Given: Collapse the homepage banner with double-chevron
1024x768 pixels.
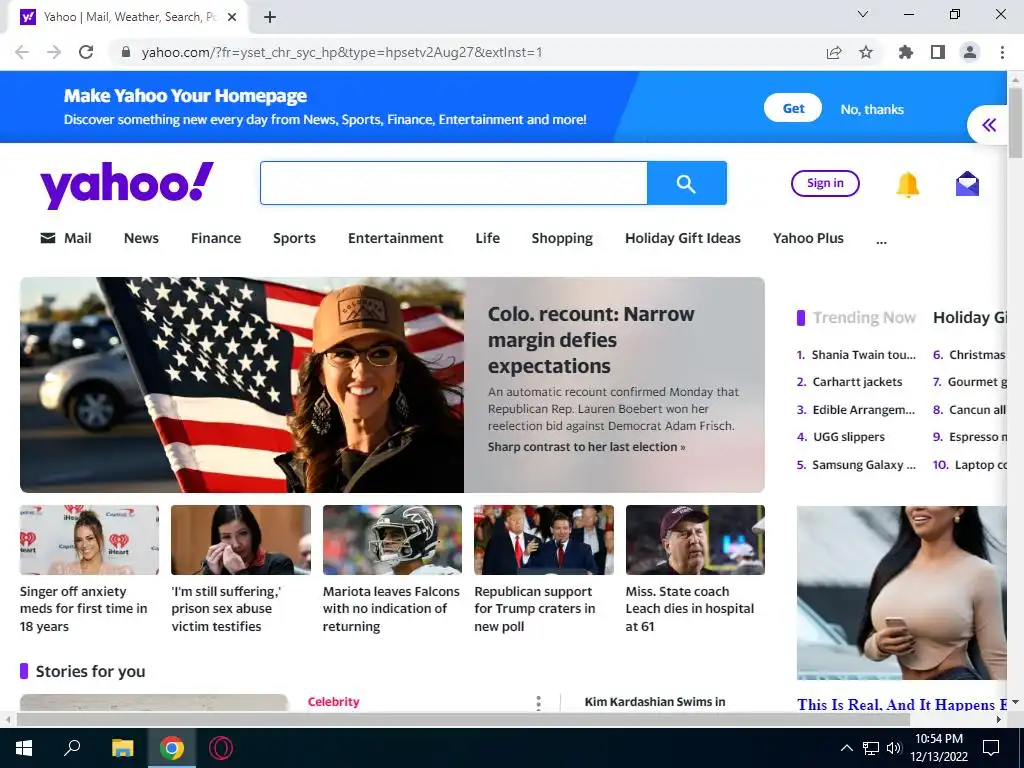Looking at the screenshot, I should coord(989,124).
